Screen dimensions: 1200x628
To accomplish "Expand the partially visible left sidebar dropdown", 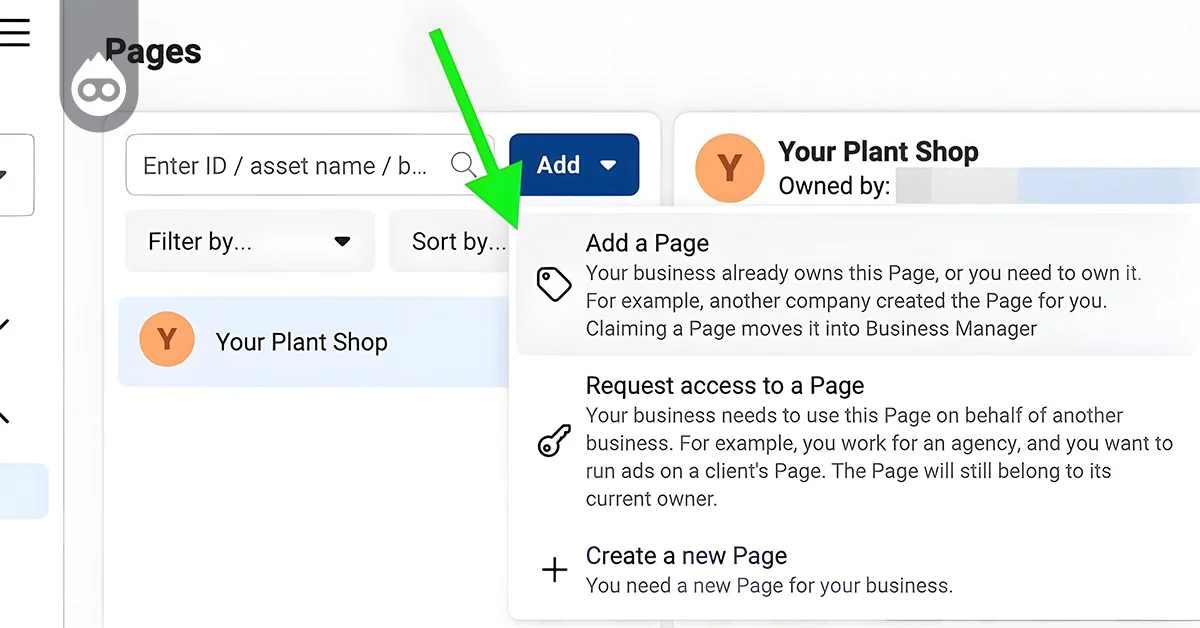I will click(16, 175).
